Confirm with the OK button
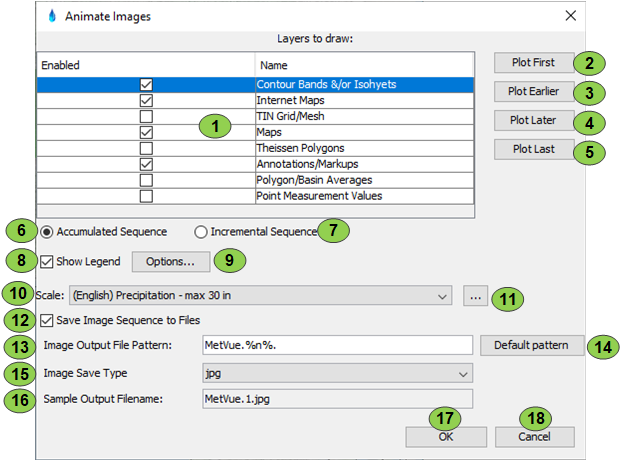Screen dimensions: 621x461 click(446, 437)
